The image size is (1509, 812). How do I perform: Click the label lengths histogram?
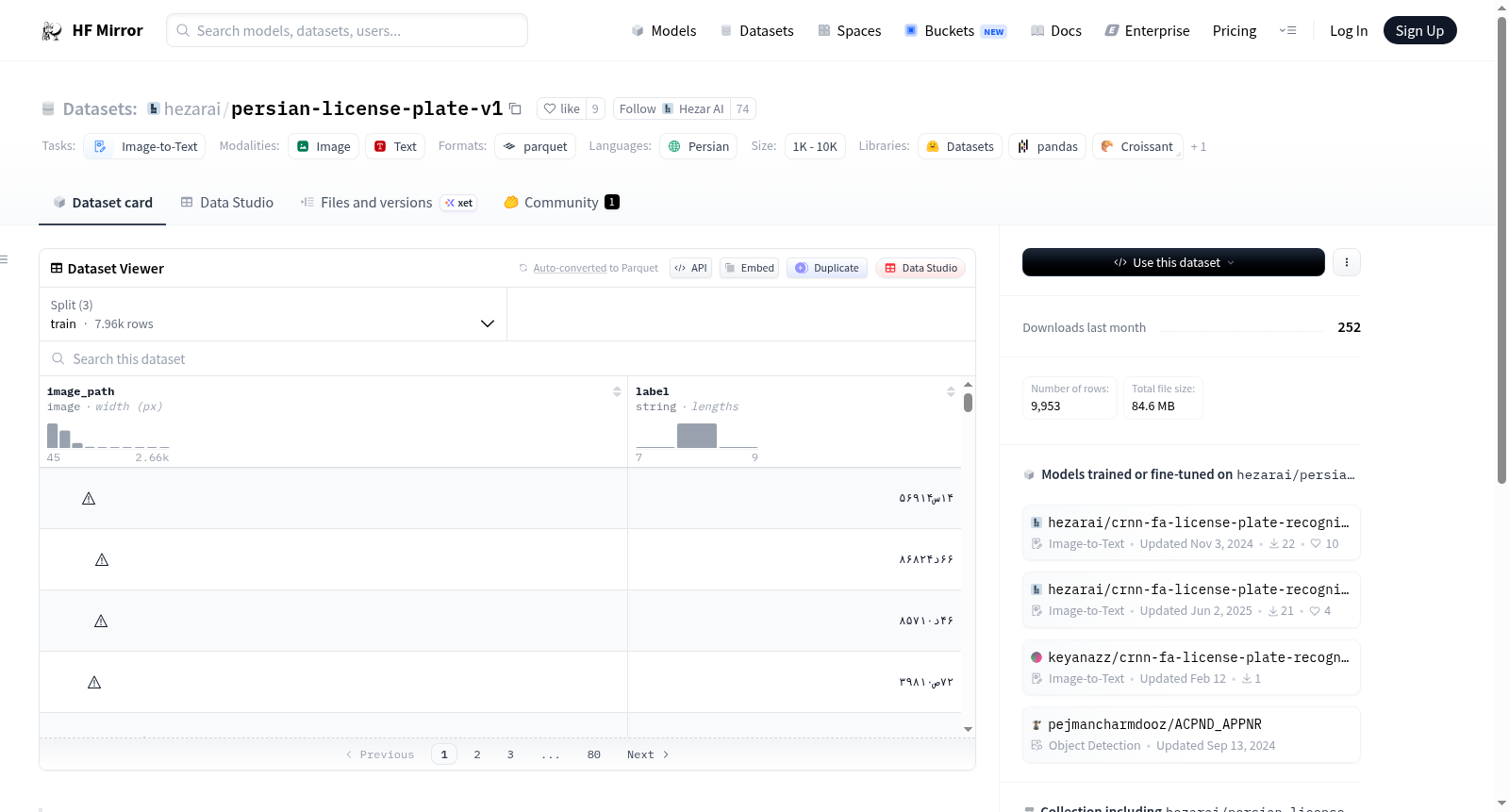pos(697,436)
